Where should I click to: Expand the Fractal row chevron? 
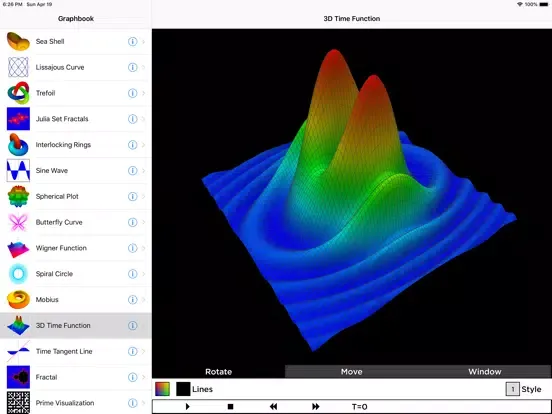143,377
